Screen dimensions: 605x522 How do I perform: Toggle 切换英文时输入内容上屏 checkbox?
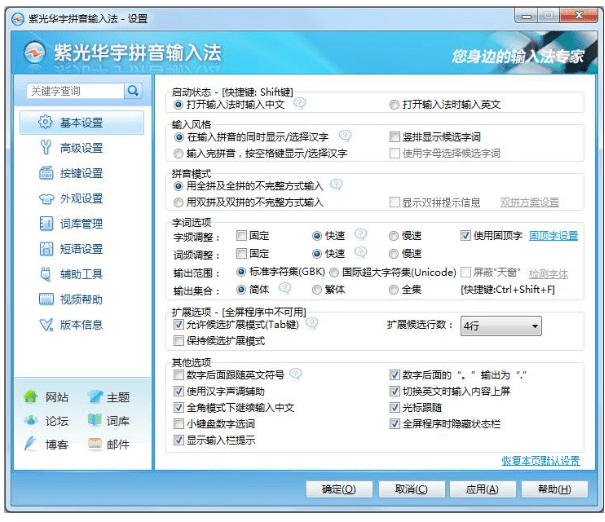(394, 391)
